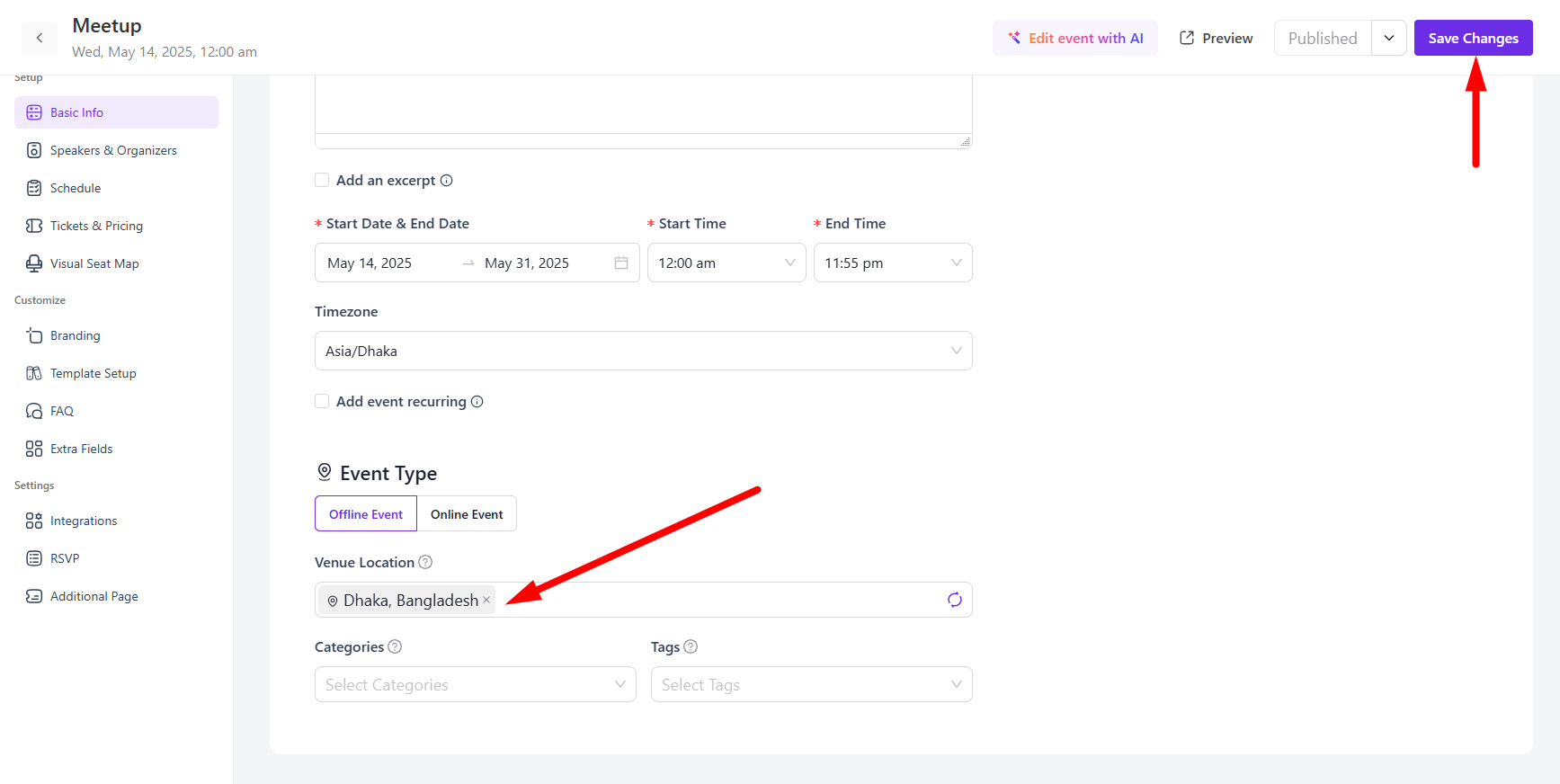This screenshot has width=1560, height=784.
Task: Click the Extra Fields grid icon
Action: tap(34, 449)
